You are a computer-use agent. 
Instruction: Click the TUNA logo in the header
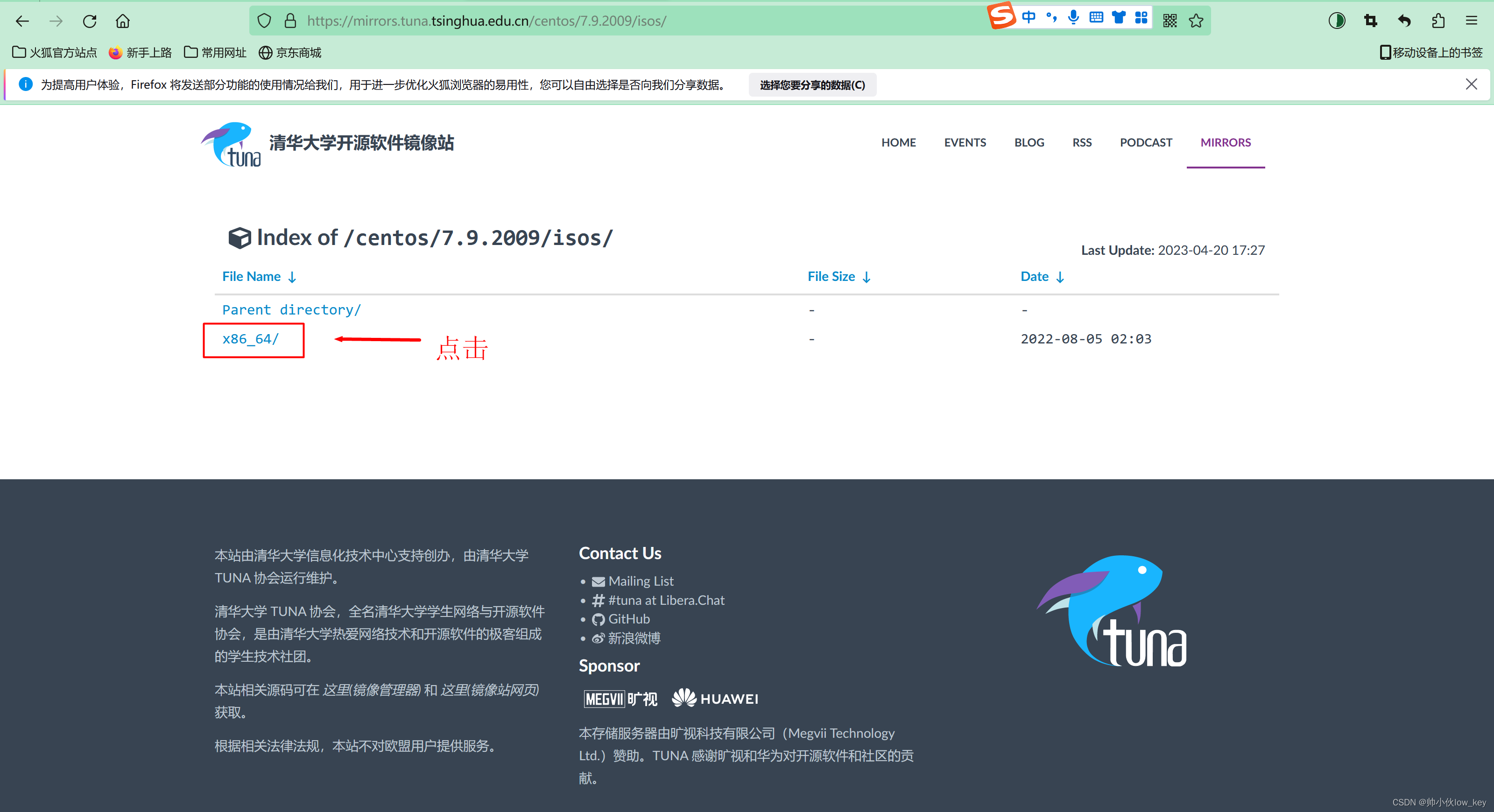231,144
